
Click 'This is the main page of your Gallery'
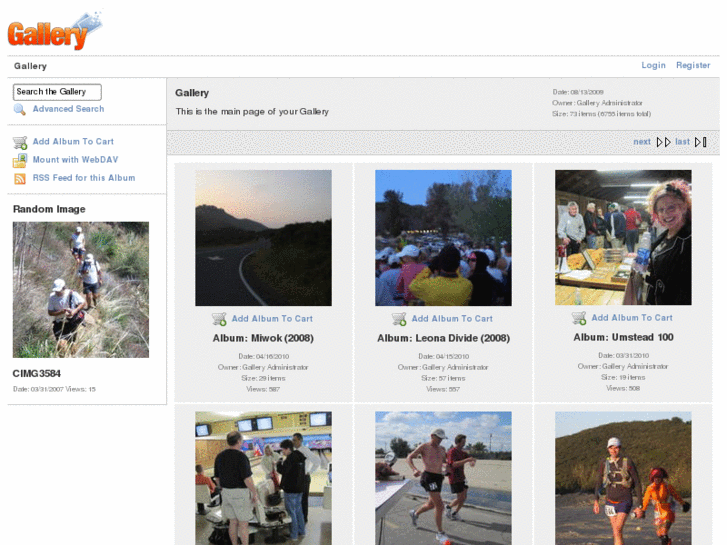252,112
